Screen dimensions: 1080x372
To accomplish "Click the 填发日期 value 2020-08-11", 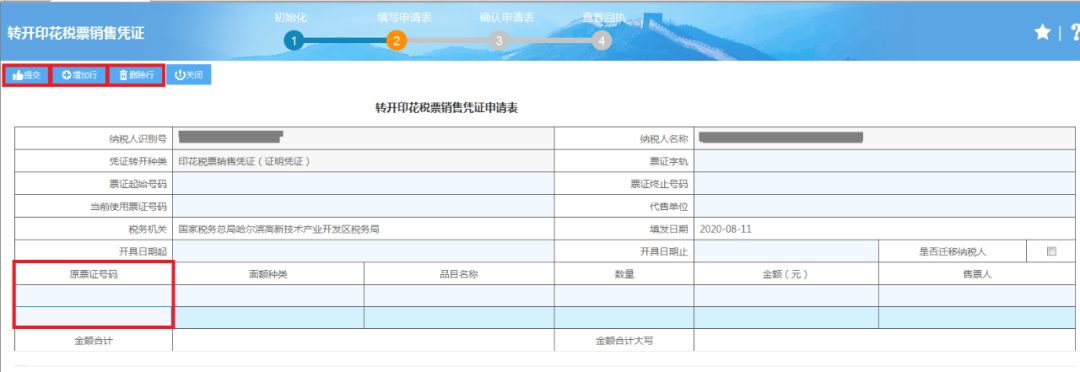I will point(725,229).
